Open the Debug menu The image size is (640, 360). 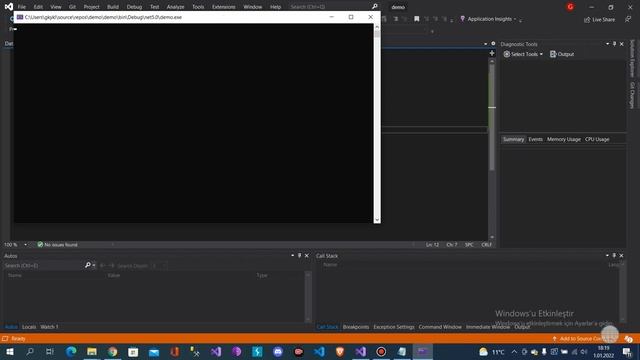(x=134, y=7)
